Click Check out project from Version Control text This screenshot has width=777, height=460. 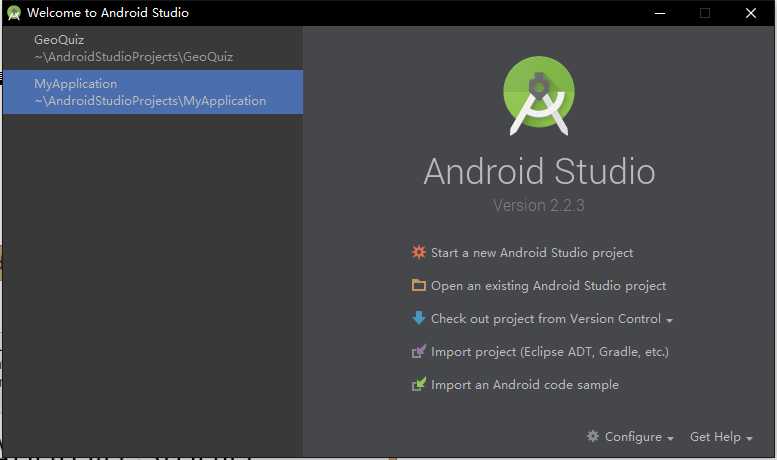tap(546, 319)
